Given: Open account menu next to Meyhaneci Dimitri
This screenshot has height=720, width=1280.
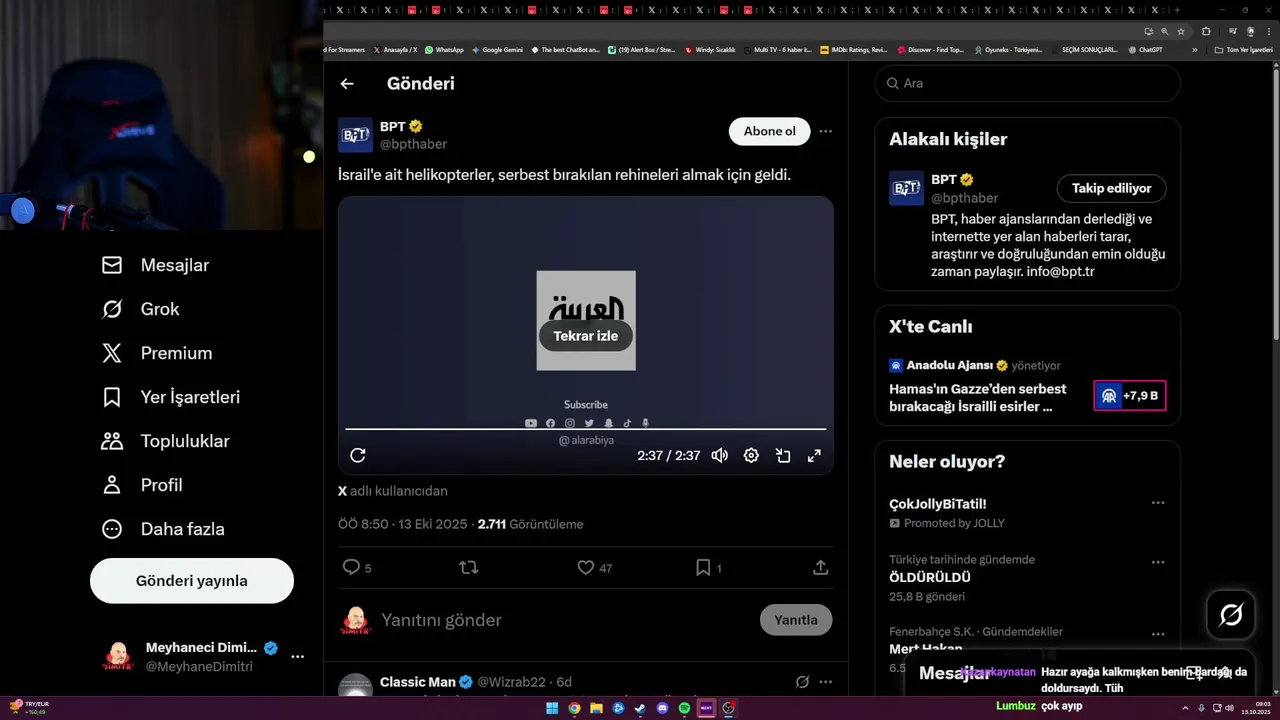Looking at the screenshot, I should click(297, 657).
